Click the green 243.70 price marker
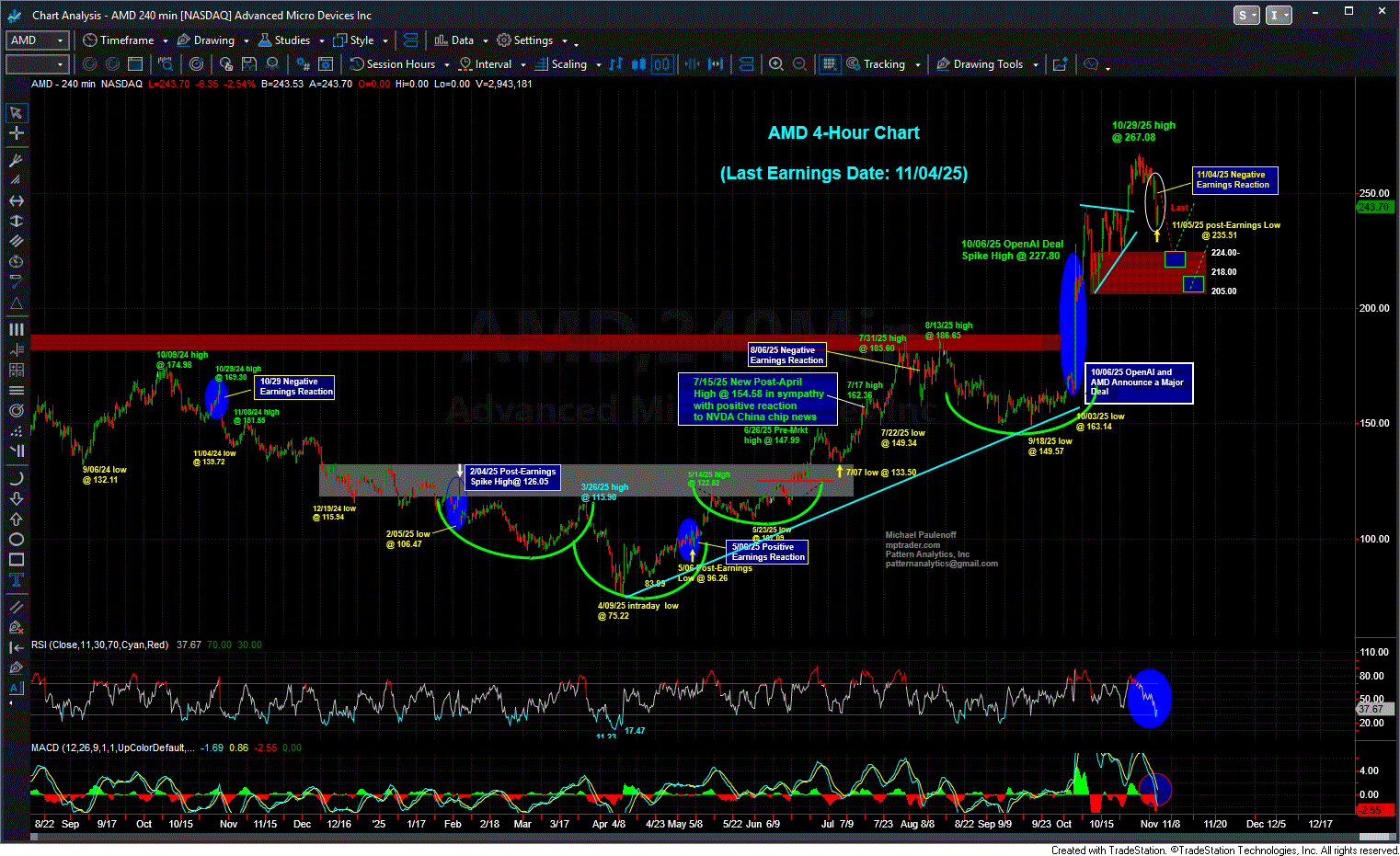Screen dimensions: 1400x856 click(x=1373, y=207)
